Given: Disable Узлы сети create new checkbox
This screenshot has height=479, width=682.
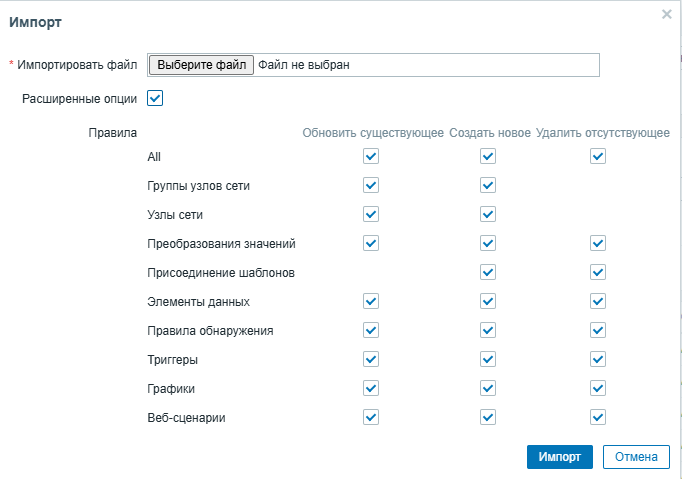Looking at the screenshot, I should pyautogui.click(x=488, y=214).
